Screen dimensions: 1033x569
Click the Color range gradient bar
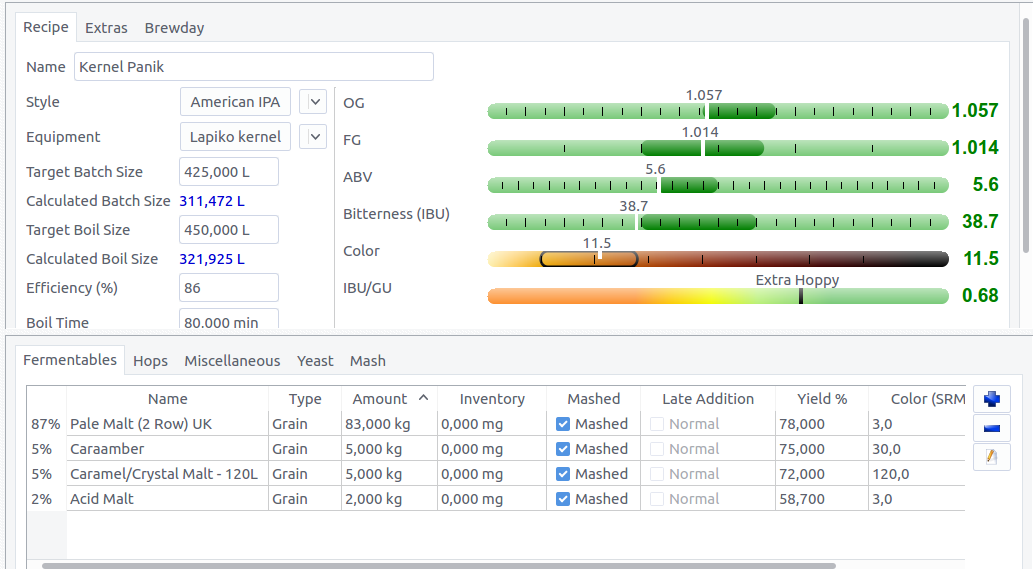(x=717, y=259)
